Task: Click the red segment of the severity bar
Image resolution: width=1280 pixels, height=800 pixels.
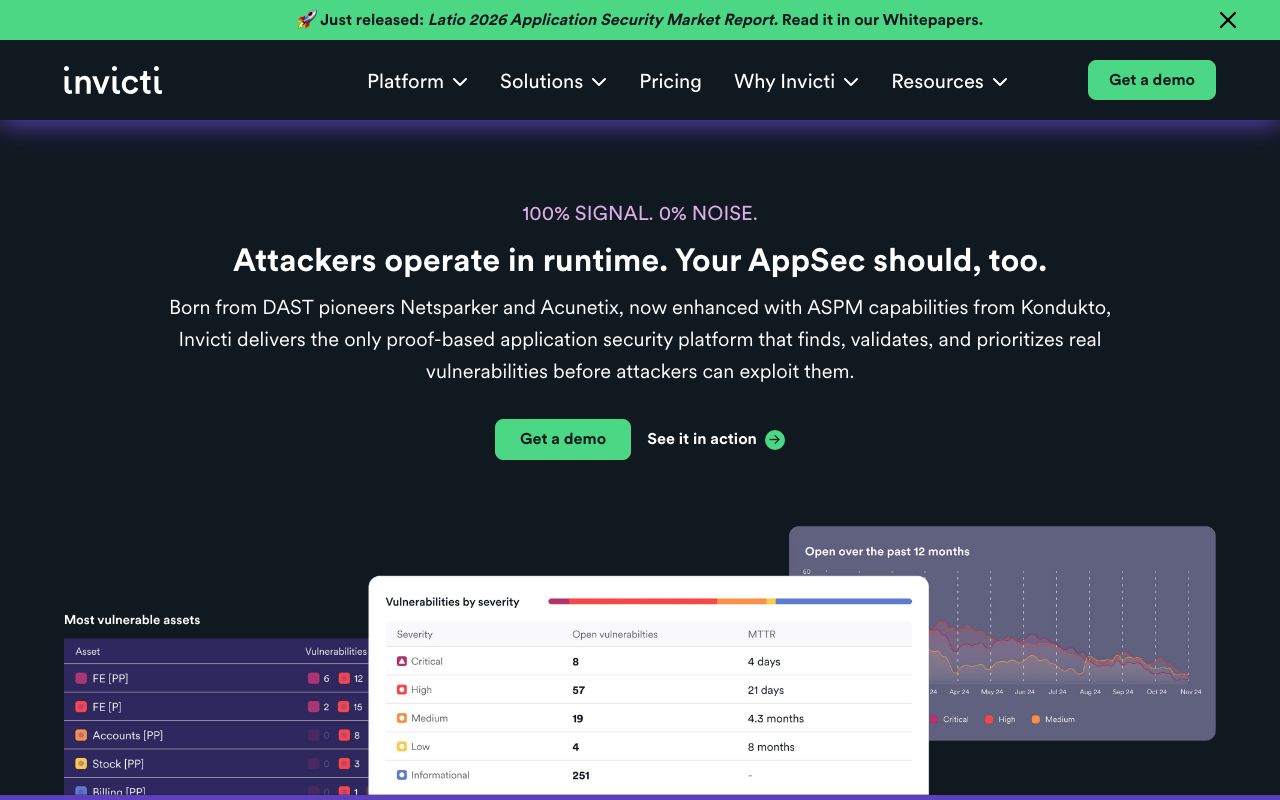Action: coord(643,601)
